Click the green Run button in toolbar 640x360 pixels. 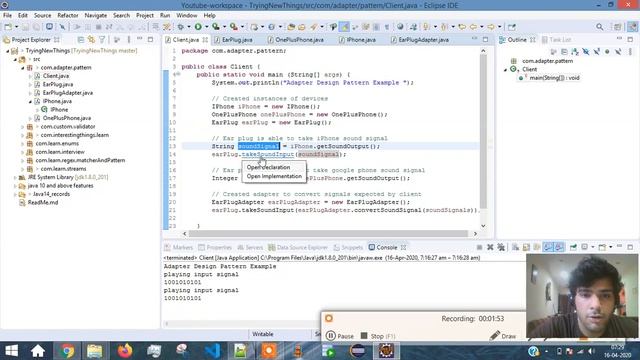tap(198, 27)
